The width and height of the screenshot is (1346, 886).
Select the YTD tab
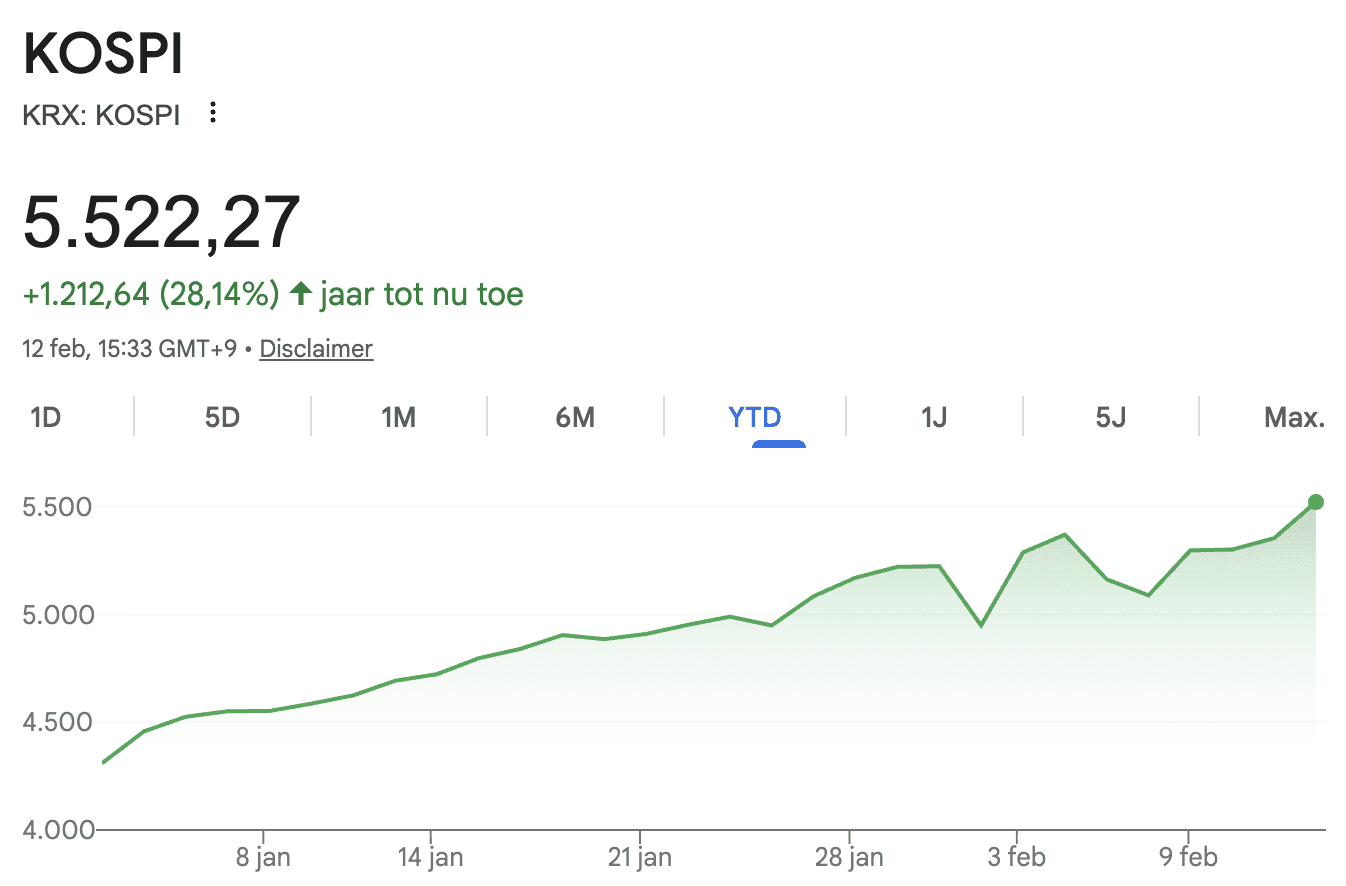coord(755,417)
